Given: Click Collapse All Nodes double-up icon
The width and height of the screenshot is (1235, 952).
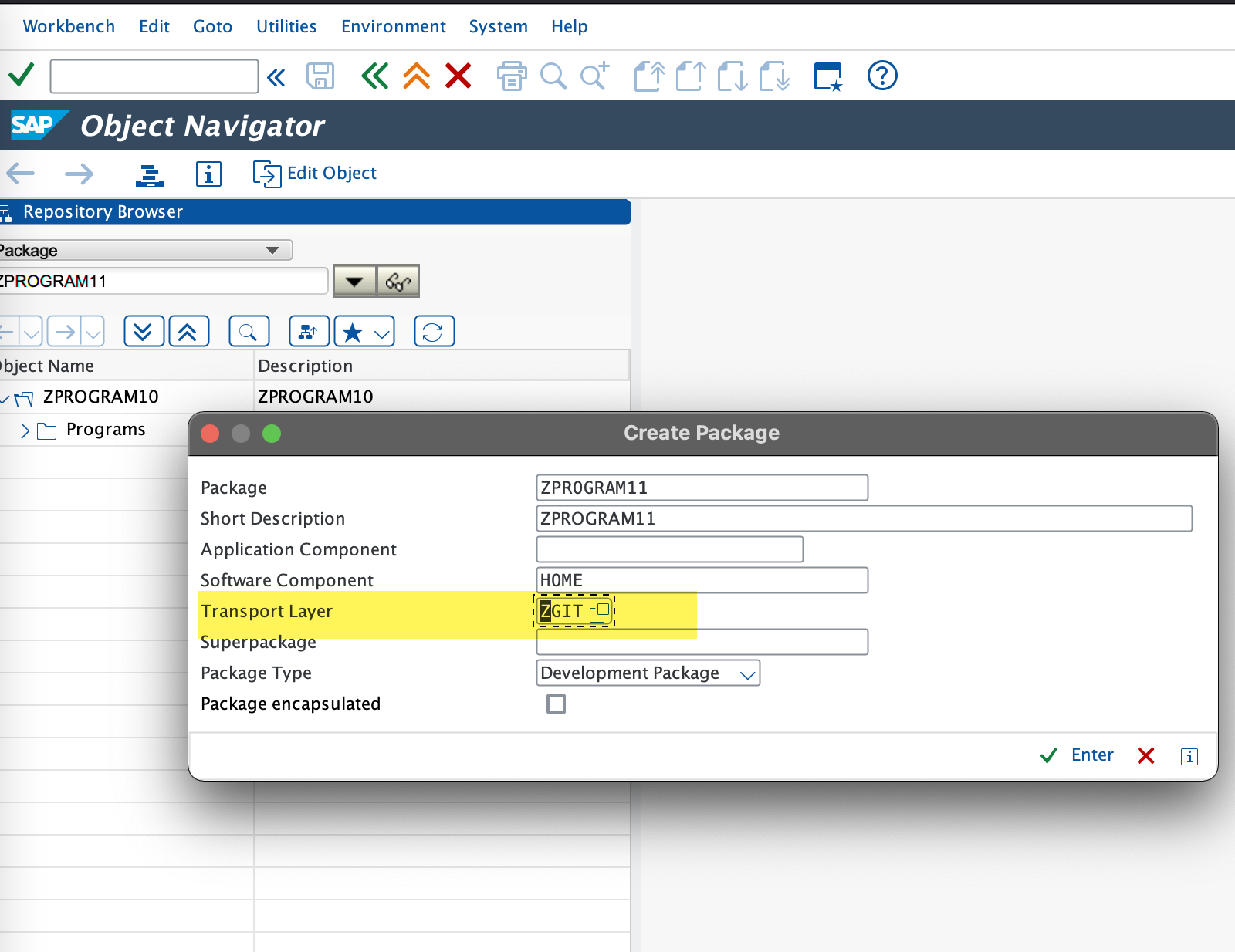Looking at the screenshot, I should pos(188,332).
